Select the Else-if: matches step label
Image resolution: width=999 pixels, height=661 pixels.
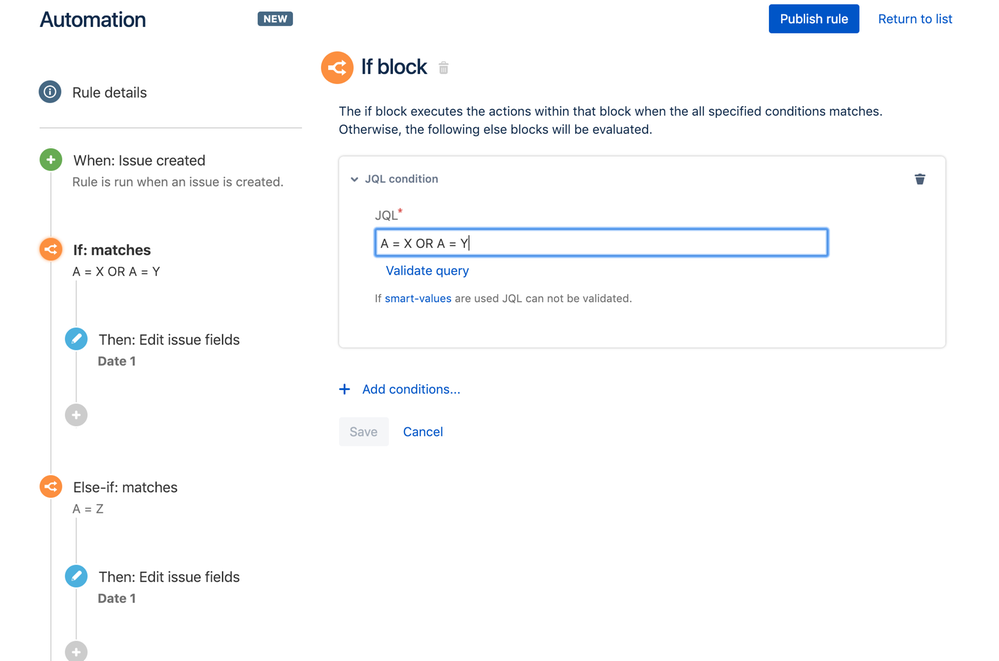pos(126,487)
